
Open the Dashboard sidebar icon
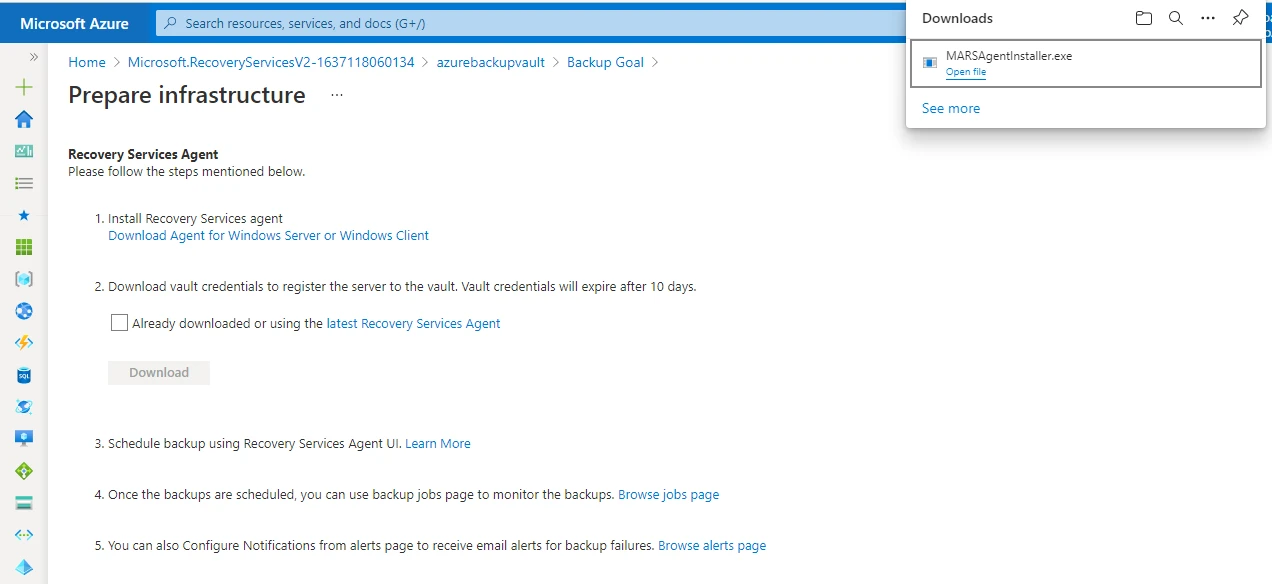[24, 151]
